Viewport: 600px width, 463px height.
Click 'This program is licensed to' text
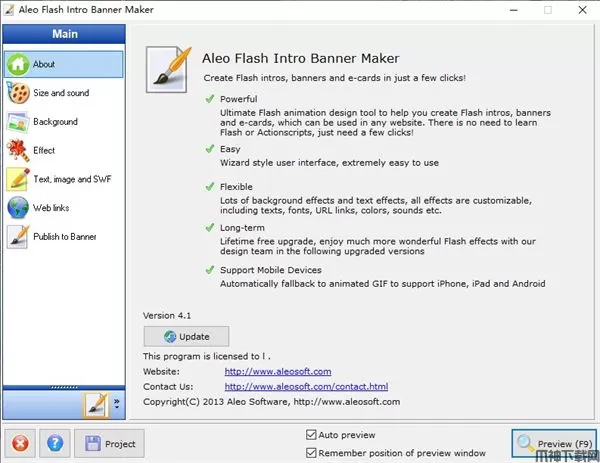coord(207,356)
